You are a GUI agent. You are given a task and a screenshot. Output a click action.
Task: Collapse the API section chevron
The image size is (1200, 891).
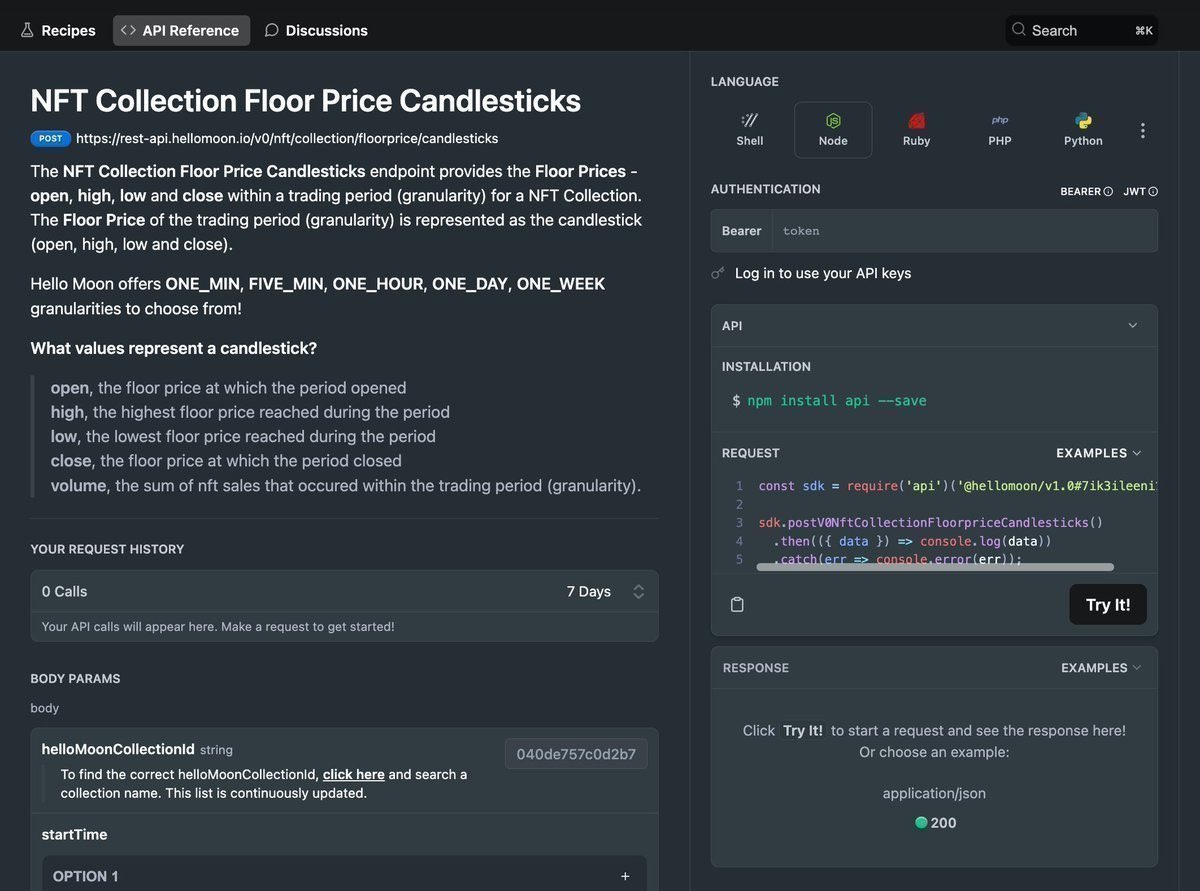pos(1133,326)
